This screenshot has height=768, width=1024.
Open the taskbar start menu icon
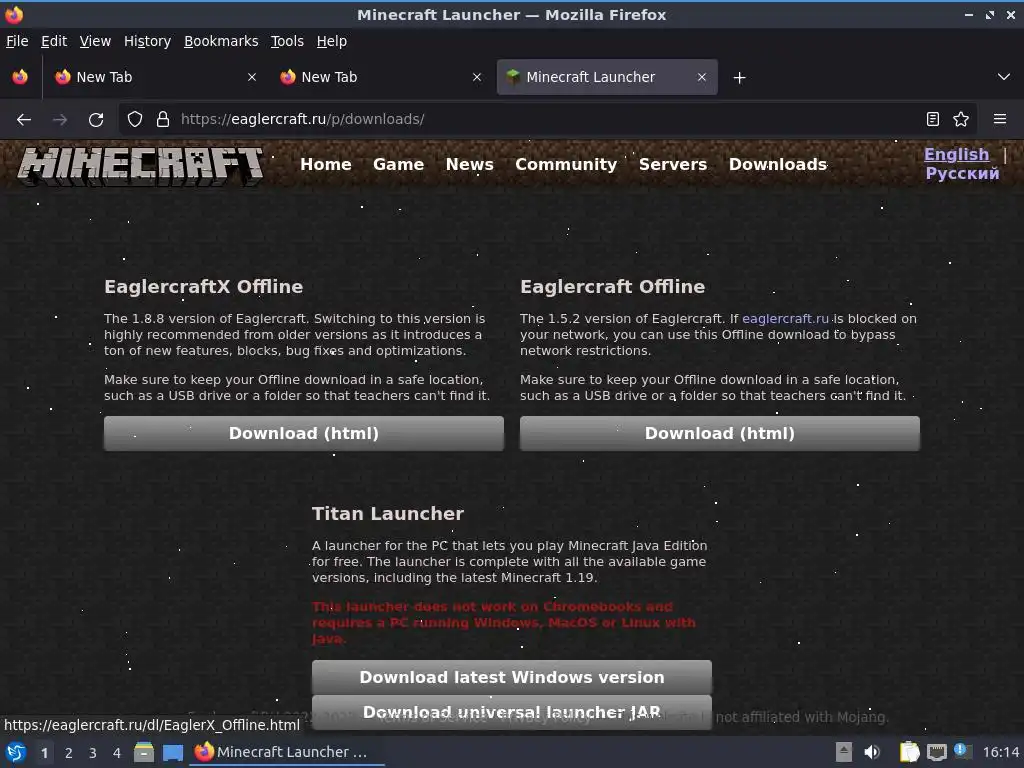coord(16,752)
